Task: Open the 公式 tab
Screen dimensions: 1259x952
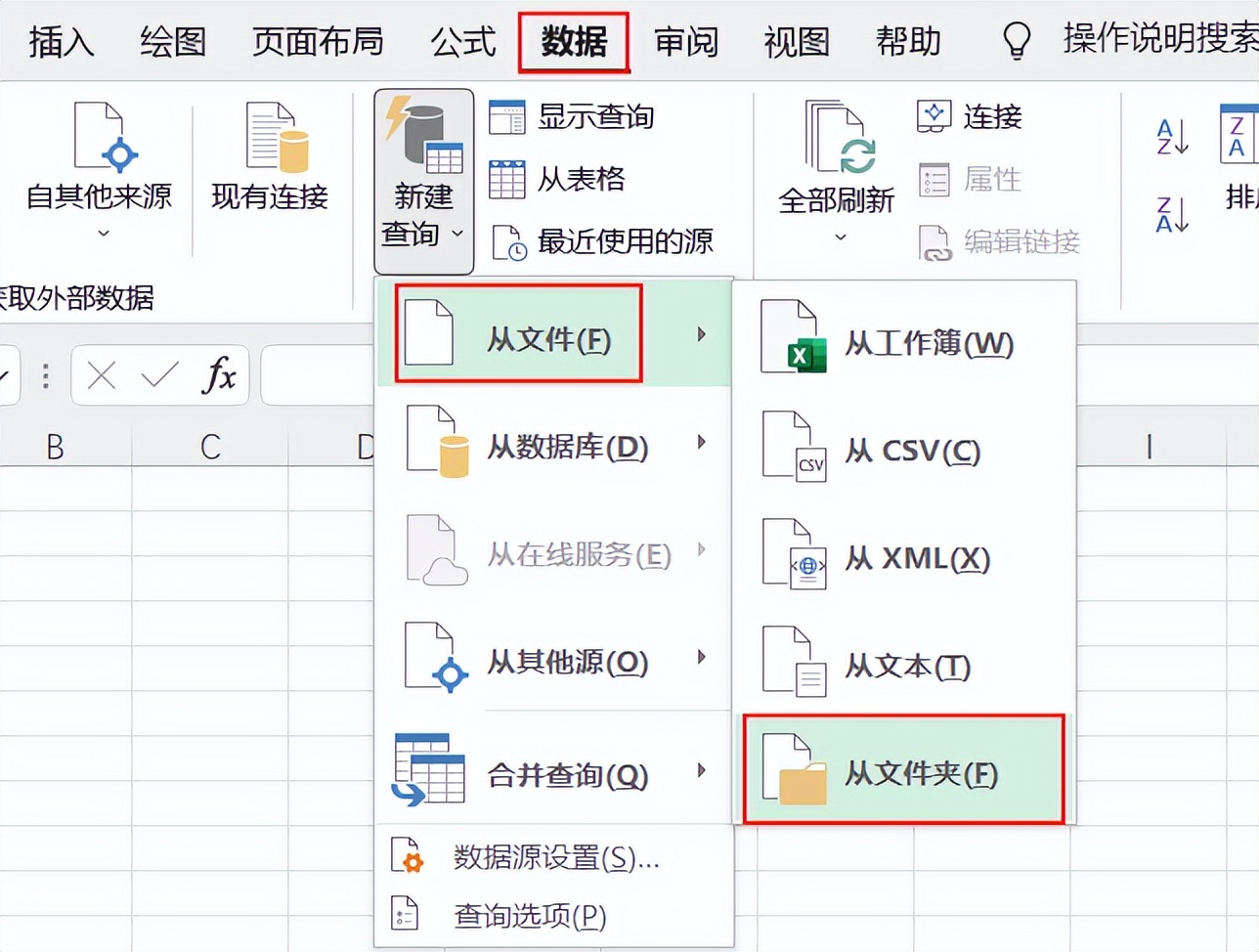Action: pos(462,42)
